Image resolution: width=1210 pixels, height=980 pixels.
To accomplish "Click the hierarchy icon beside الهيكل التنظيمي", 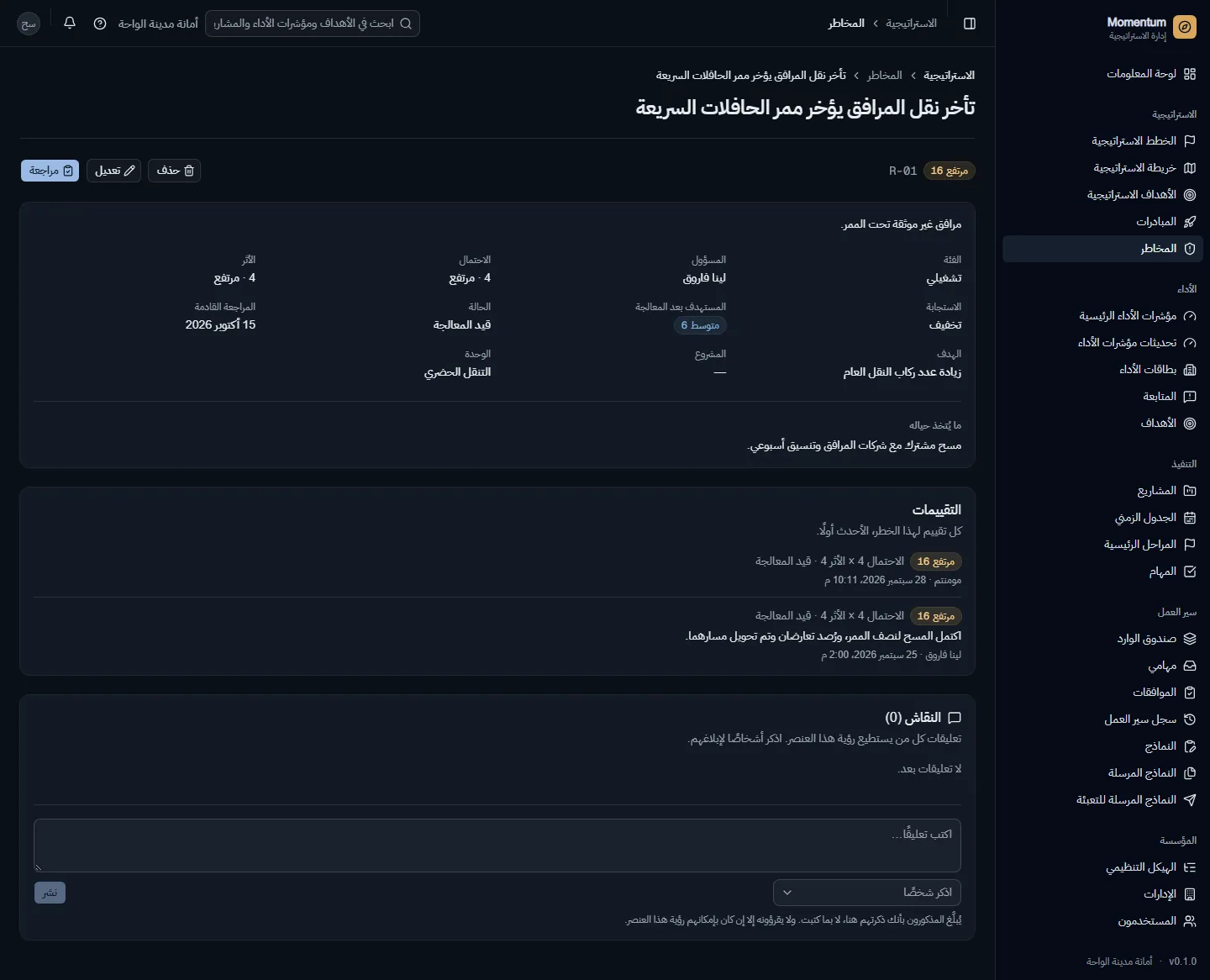I will pos(1190,867).
